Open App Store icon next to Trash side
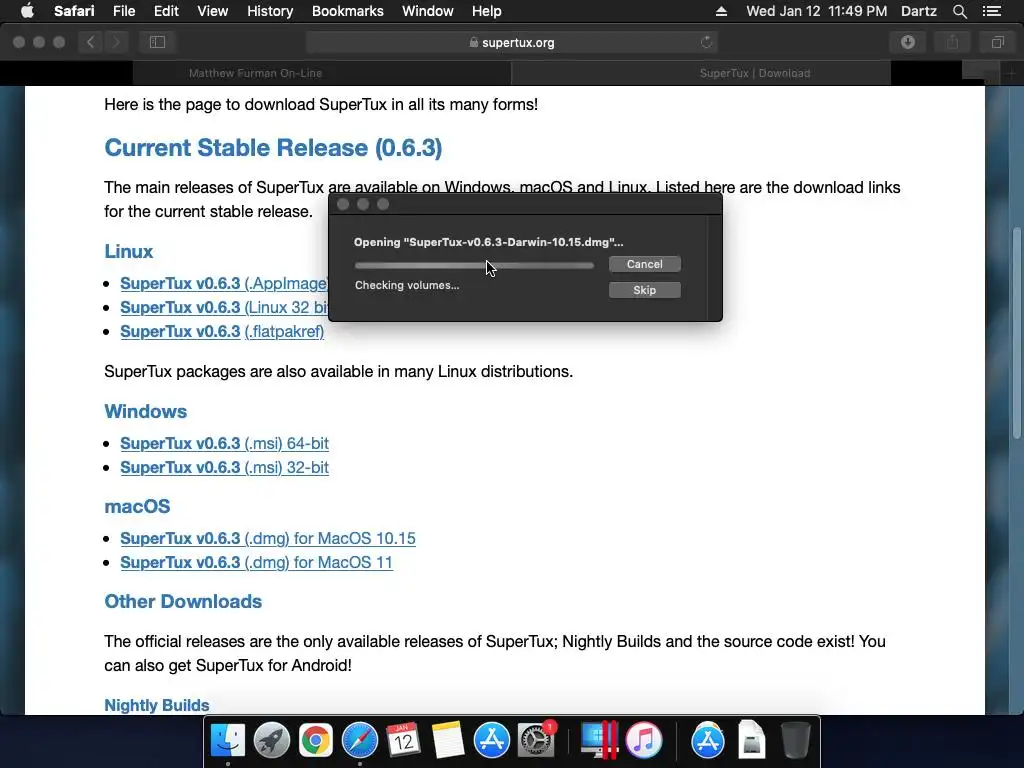This screenshot has height=768, width=1024. 707,740
